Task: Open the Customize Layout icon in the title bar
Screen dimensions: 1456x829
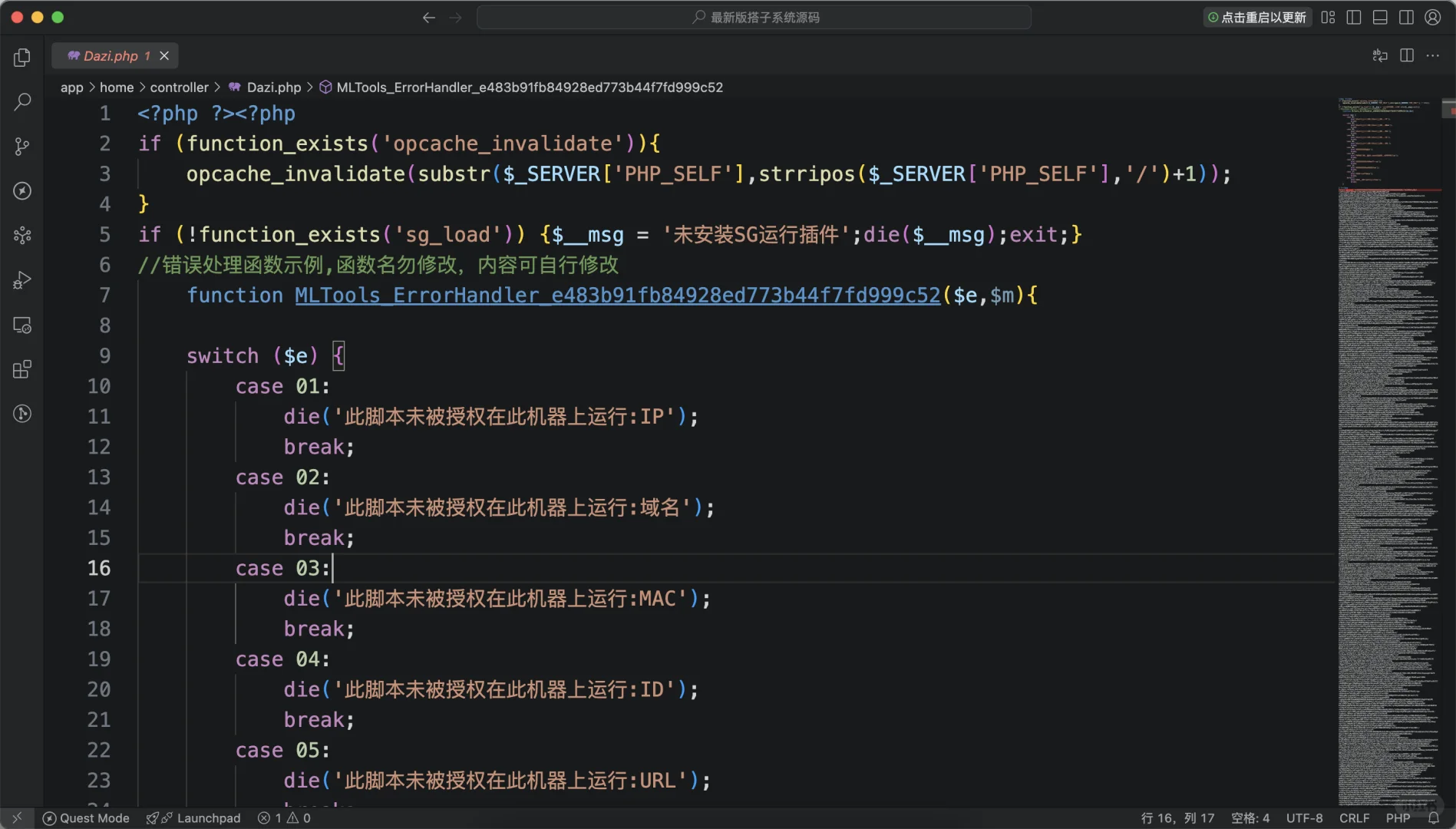Action: [x=1328, y=18]
